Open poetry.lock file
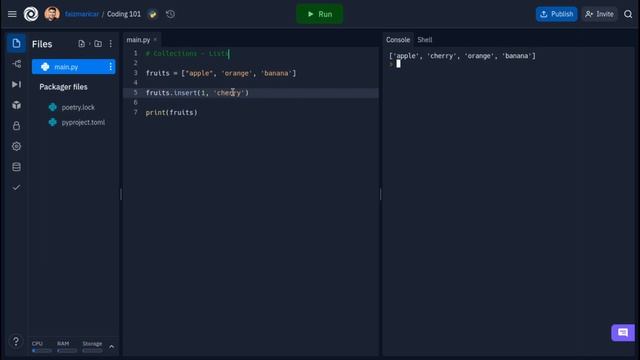The image size is (640, 360). coord(78,107)
